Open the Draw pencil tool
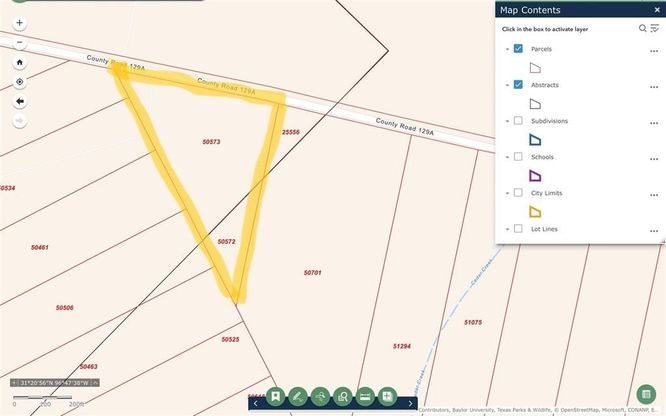This screenshot has height=416, width=666. click(297, 397)
